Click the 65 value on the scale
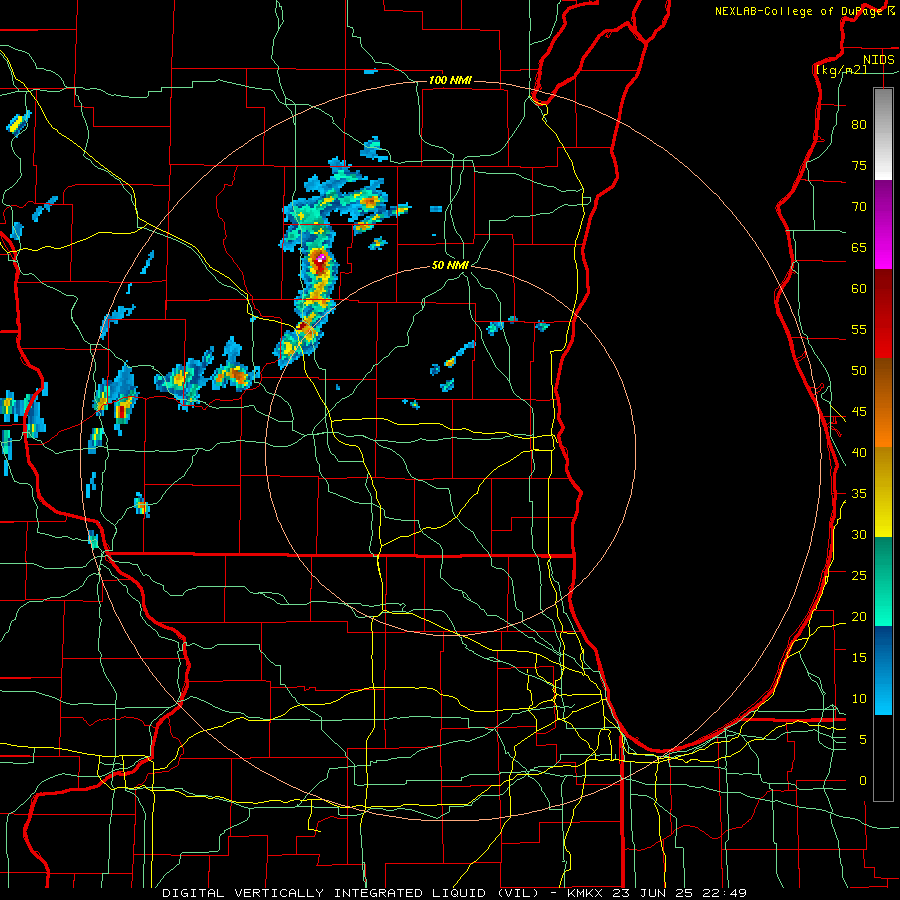This screenshot has width=900, height=900. pos(859,247)
